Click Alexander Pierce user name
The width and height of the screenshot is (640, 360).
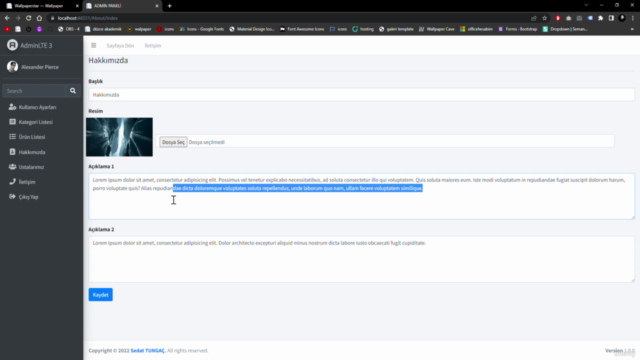[40, 67]
